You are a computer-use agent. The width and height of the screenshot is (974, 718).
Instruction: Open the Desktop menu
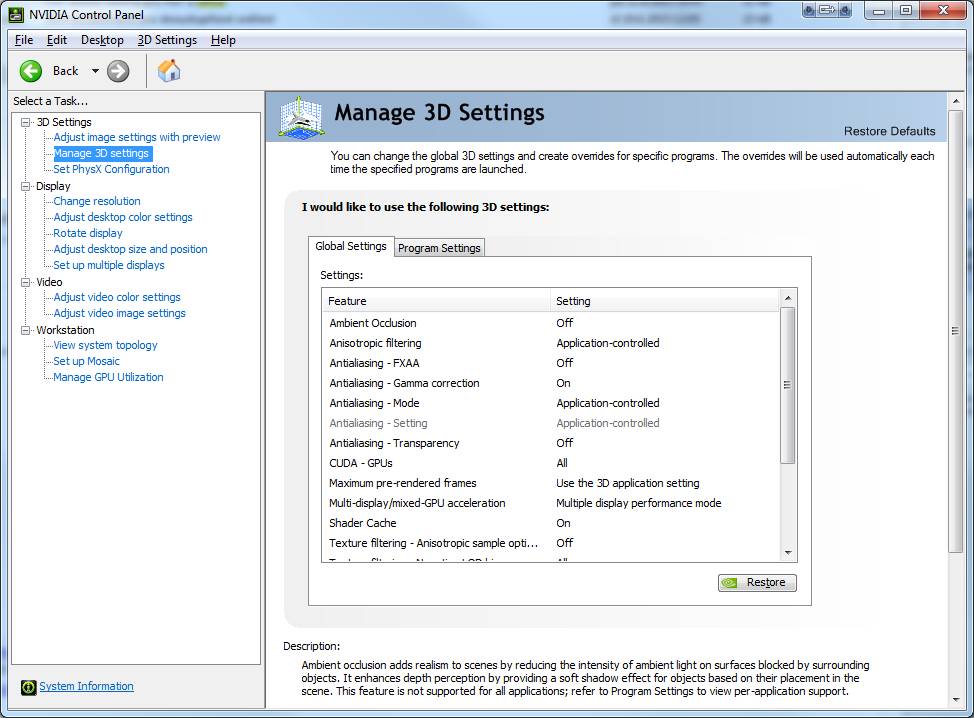(x=102, y=40)
